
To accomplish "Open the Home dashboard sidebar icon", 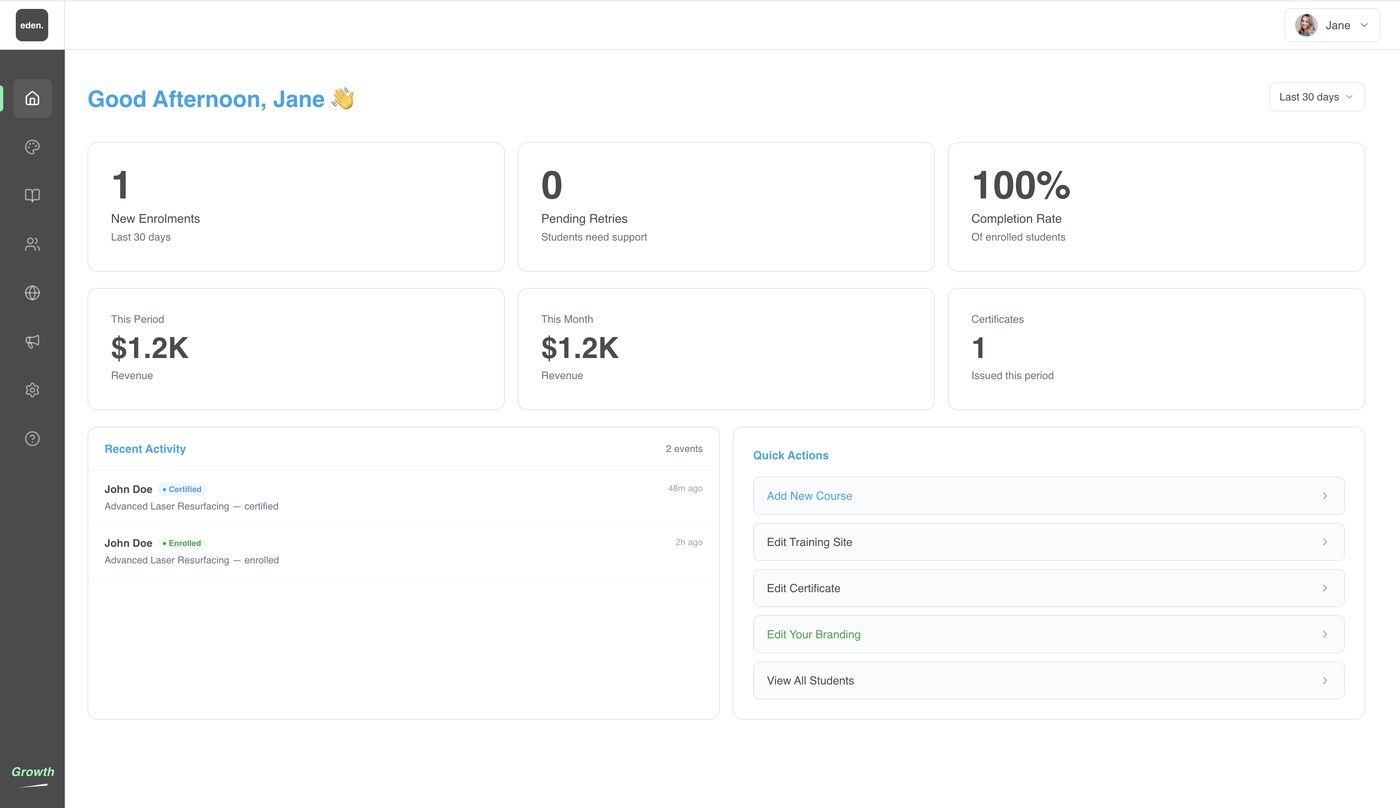I will click(x=32, y=98).
